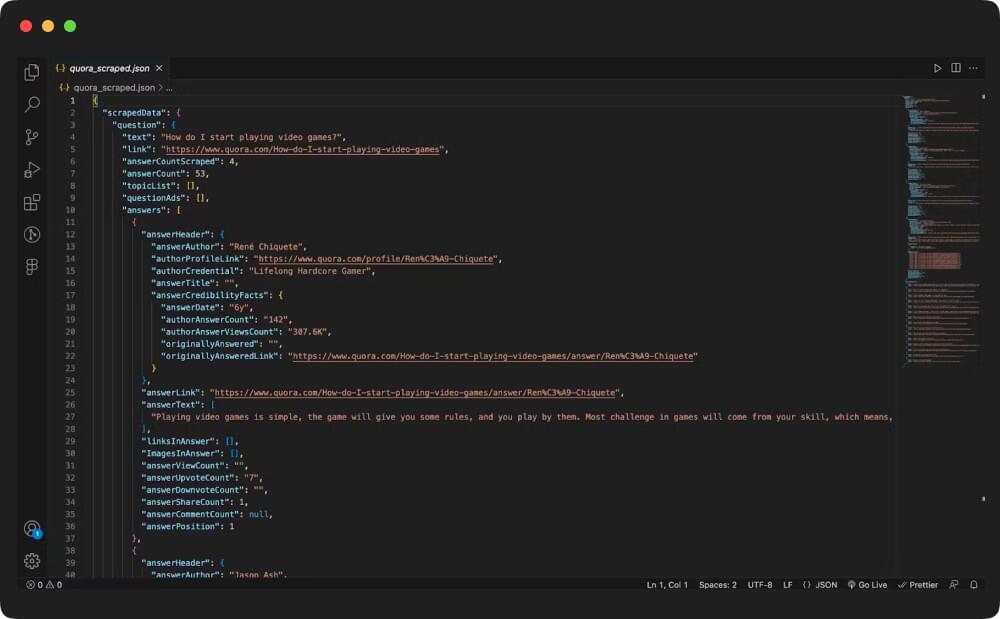Start the Go Live server

tap(866, 584)
